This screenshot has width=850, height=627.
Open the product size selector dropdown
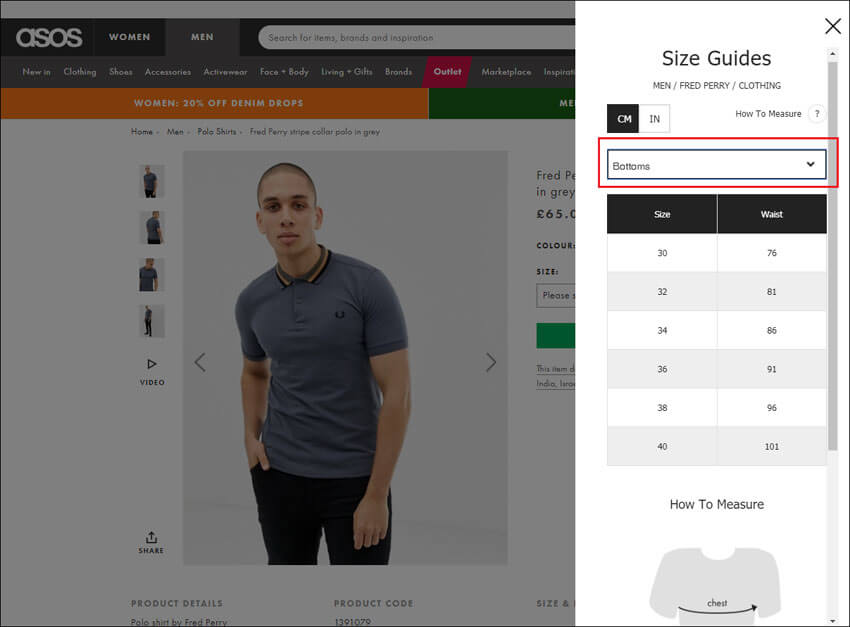point(556,295)
